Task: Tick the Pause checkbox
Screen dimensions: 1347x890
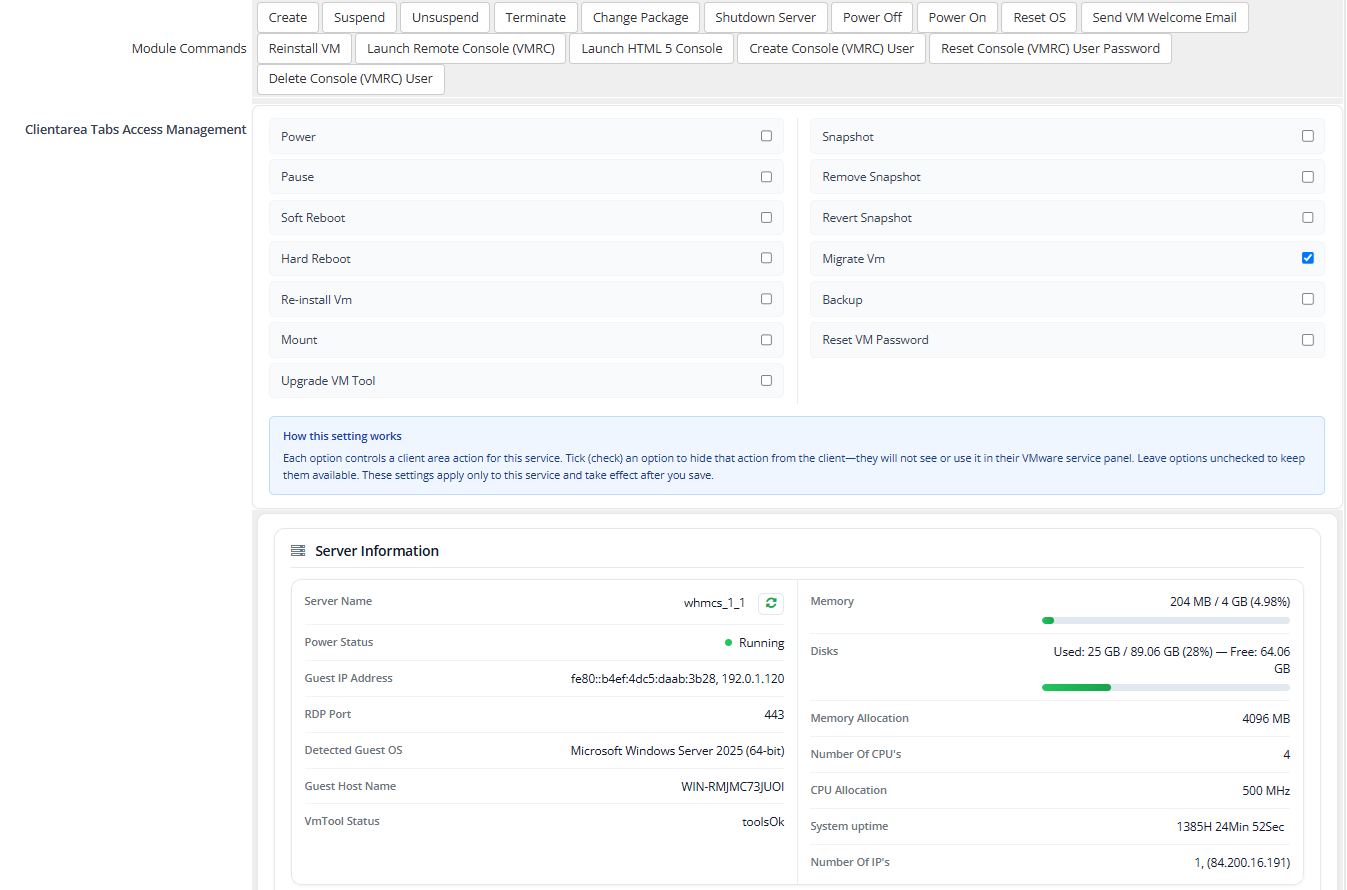Action: click(x=766, y=177)
